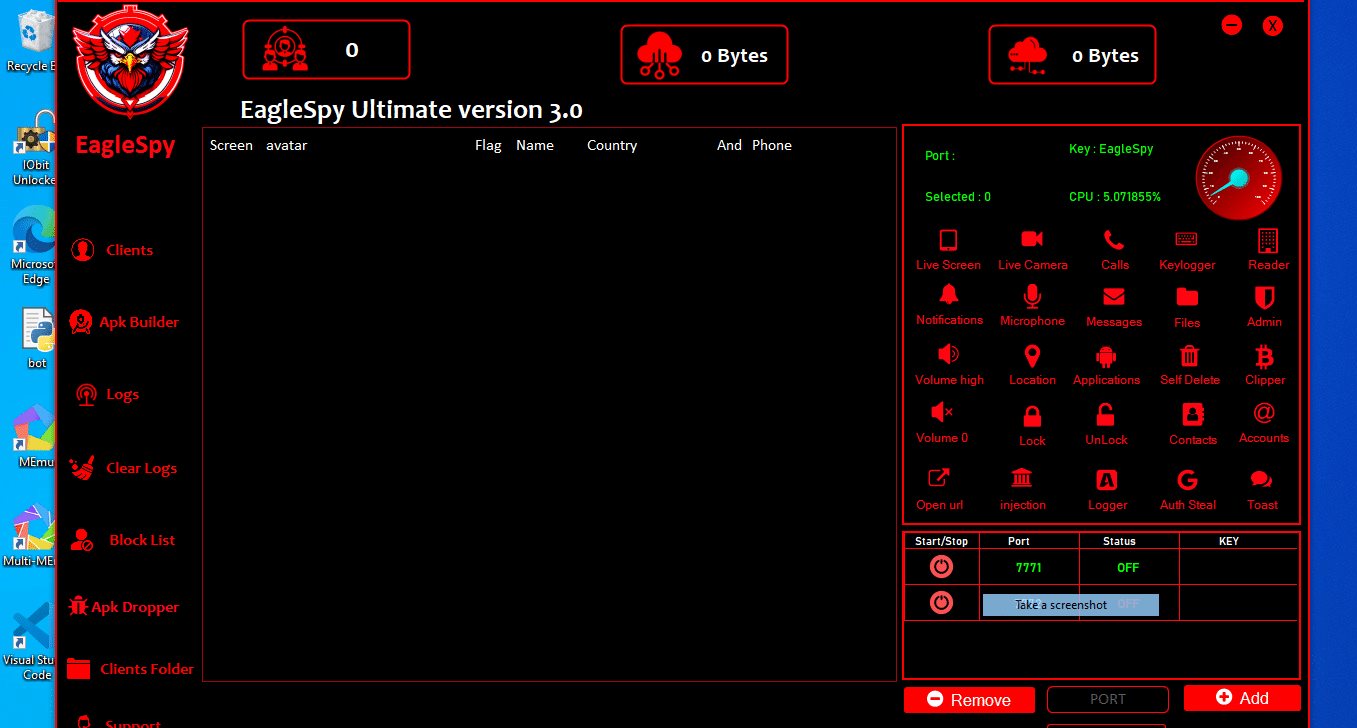Open the Apk Builder section
Image resolution: width=1357 pixels, height=728 pixels.
(x=124, y=322)
